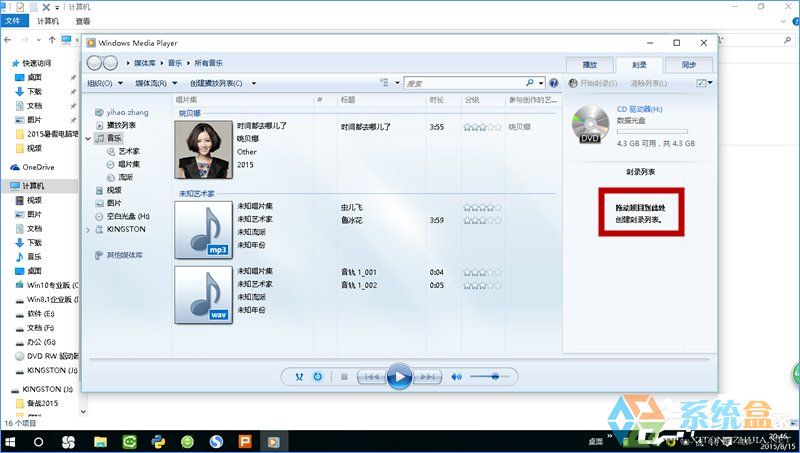This screenshot has width=800, height=453.
Task: Select 艺术家 under 音乐
Action: click(x=123, y=152)
